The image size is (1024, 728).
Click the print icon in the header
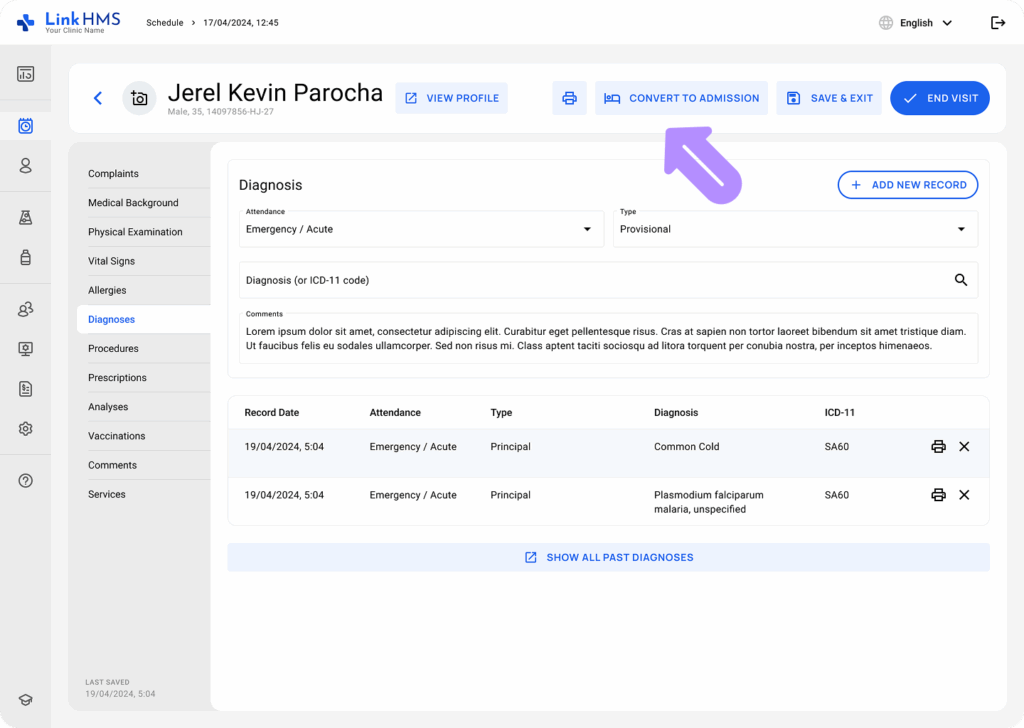(569, 98)
